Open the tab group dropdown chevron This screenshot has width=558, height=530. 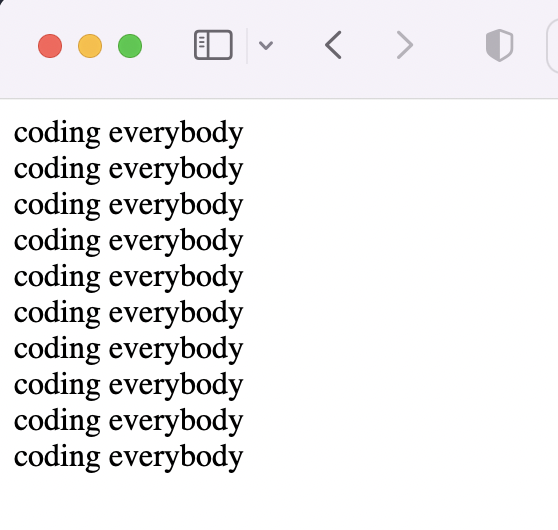coord(266,46)
